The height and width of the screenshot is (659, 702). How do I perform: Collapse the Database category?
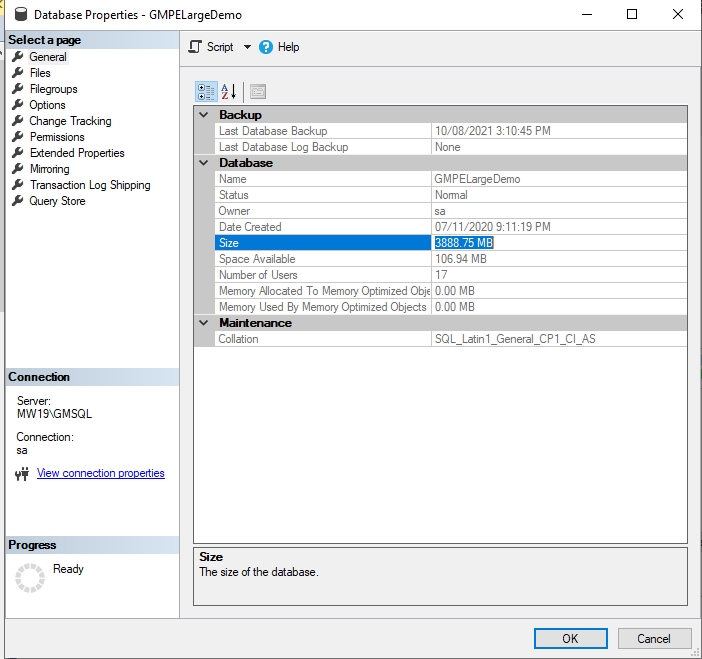coord(204,163)
